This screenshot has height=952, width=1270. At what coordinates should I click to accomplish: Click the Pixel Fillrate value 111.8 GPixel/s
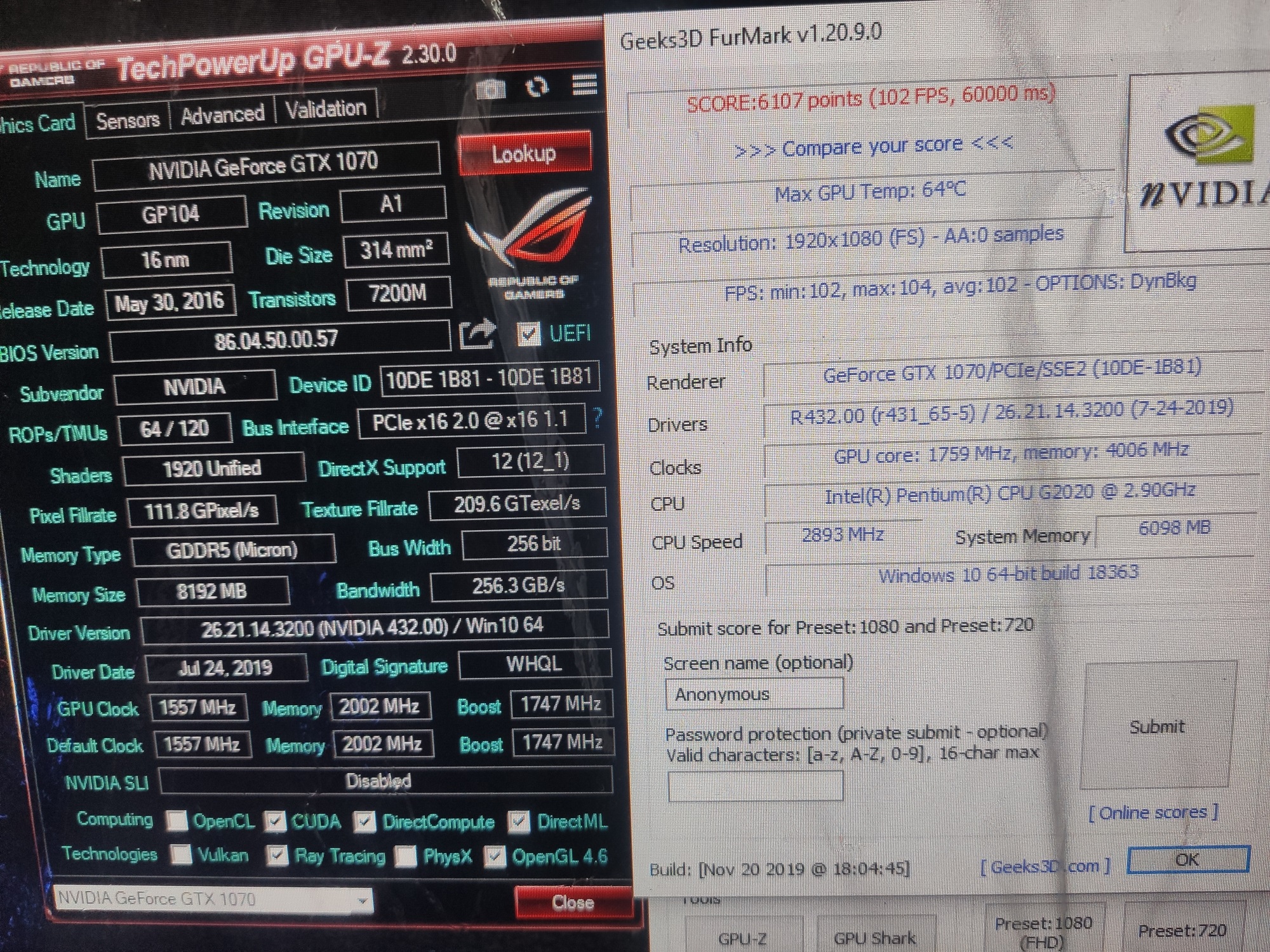coord(203,512)
